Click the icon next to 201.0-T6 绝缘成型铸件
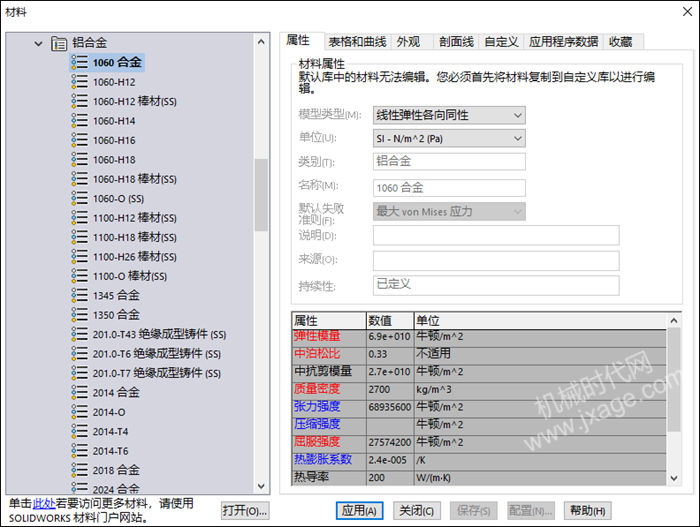Image resolution: width=700 pixels, height=527 pixels. (79, 354)
